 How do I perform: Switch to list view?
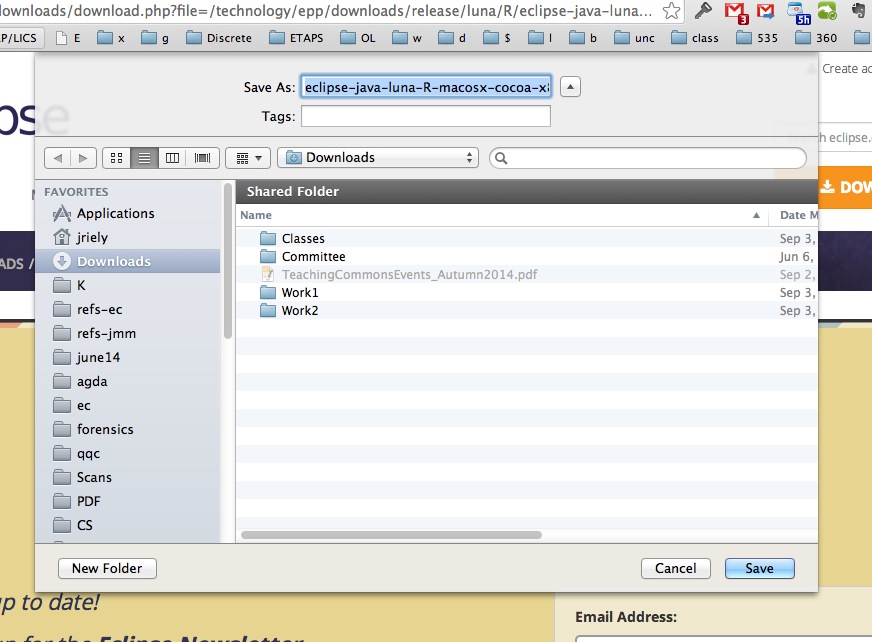point(143,157)
